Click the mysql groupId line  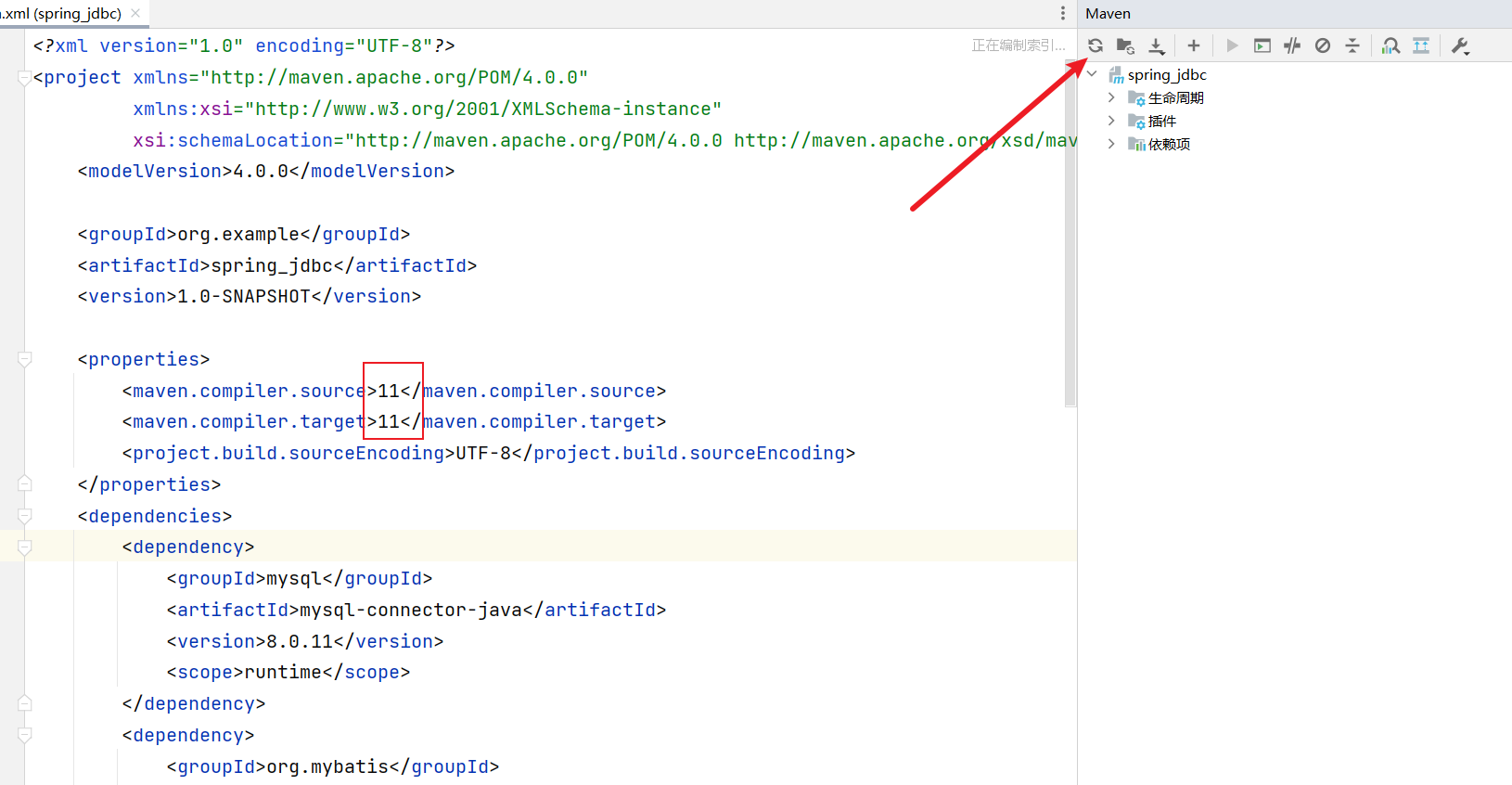click(x=300, y=578)
